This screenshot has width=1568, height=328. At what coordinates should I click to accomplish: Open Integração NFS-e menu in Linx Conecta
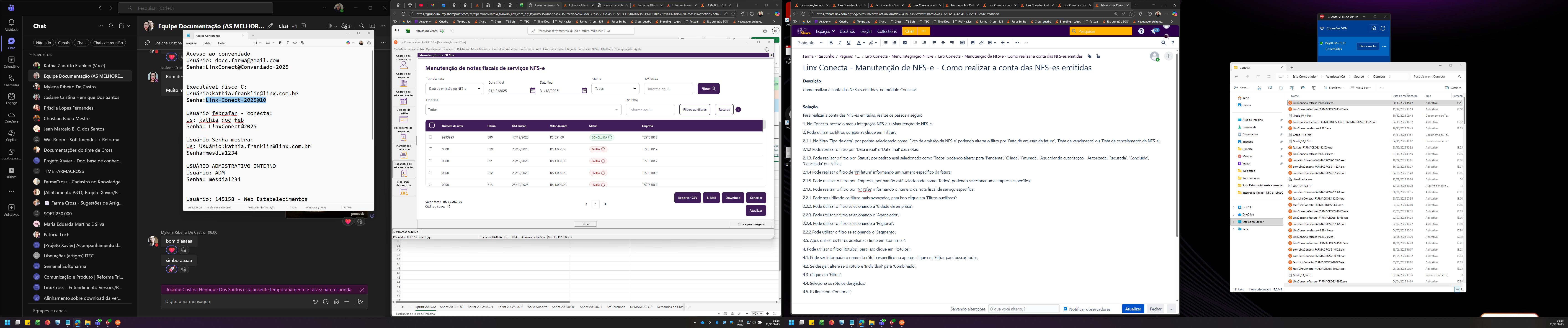coord(589,49)
